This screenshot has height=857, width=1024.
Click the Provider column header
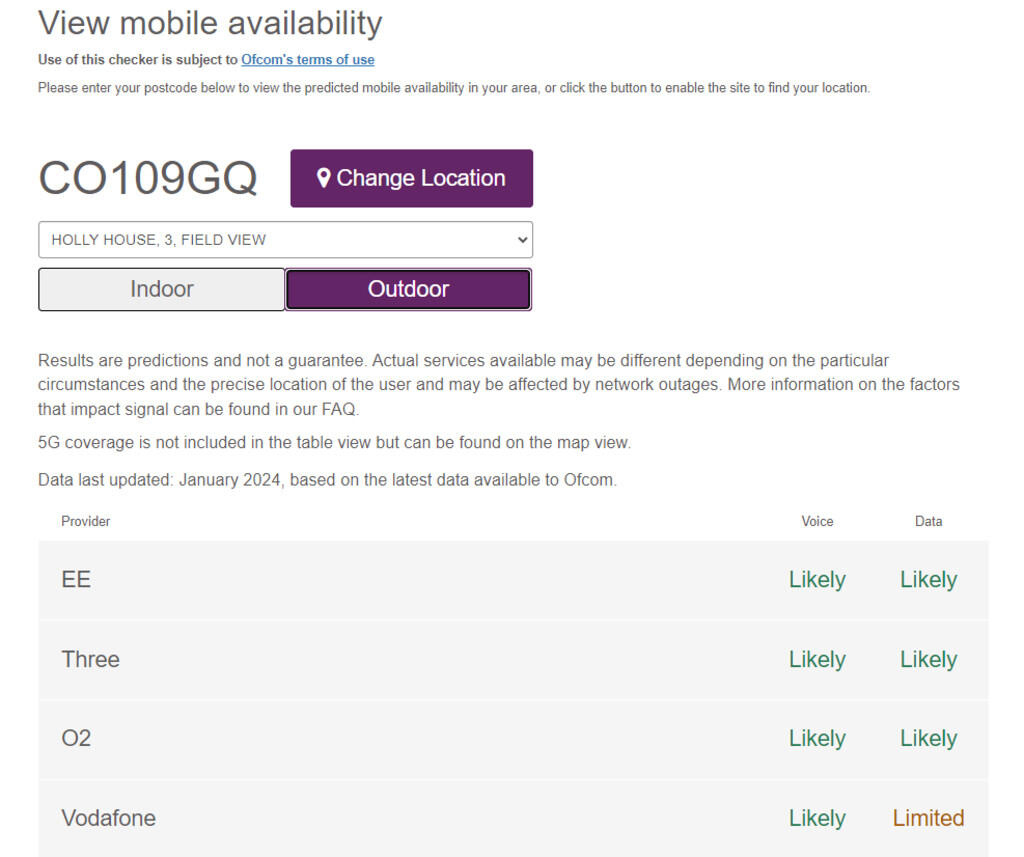86,521
